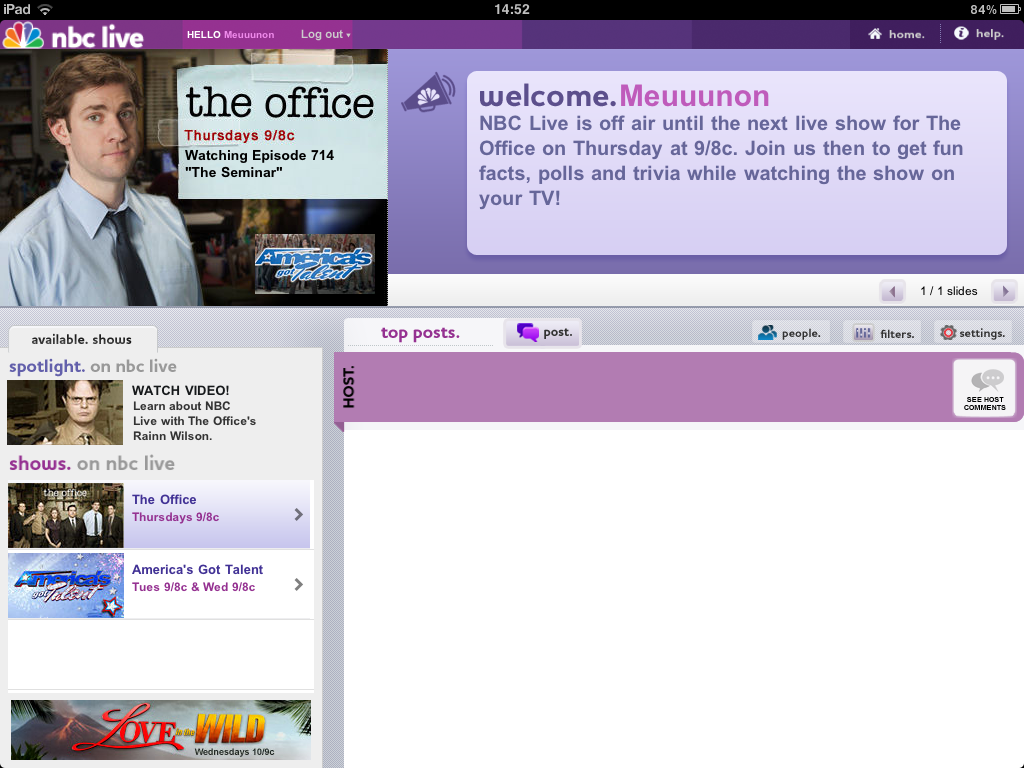This screenshot has height=768, width=1024.
Task: Select The Office show row
Action: point(160,515)
